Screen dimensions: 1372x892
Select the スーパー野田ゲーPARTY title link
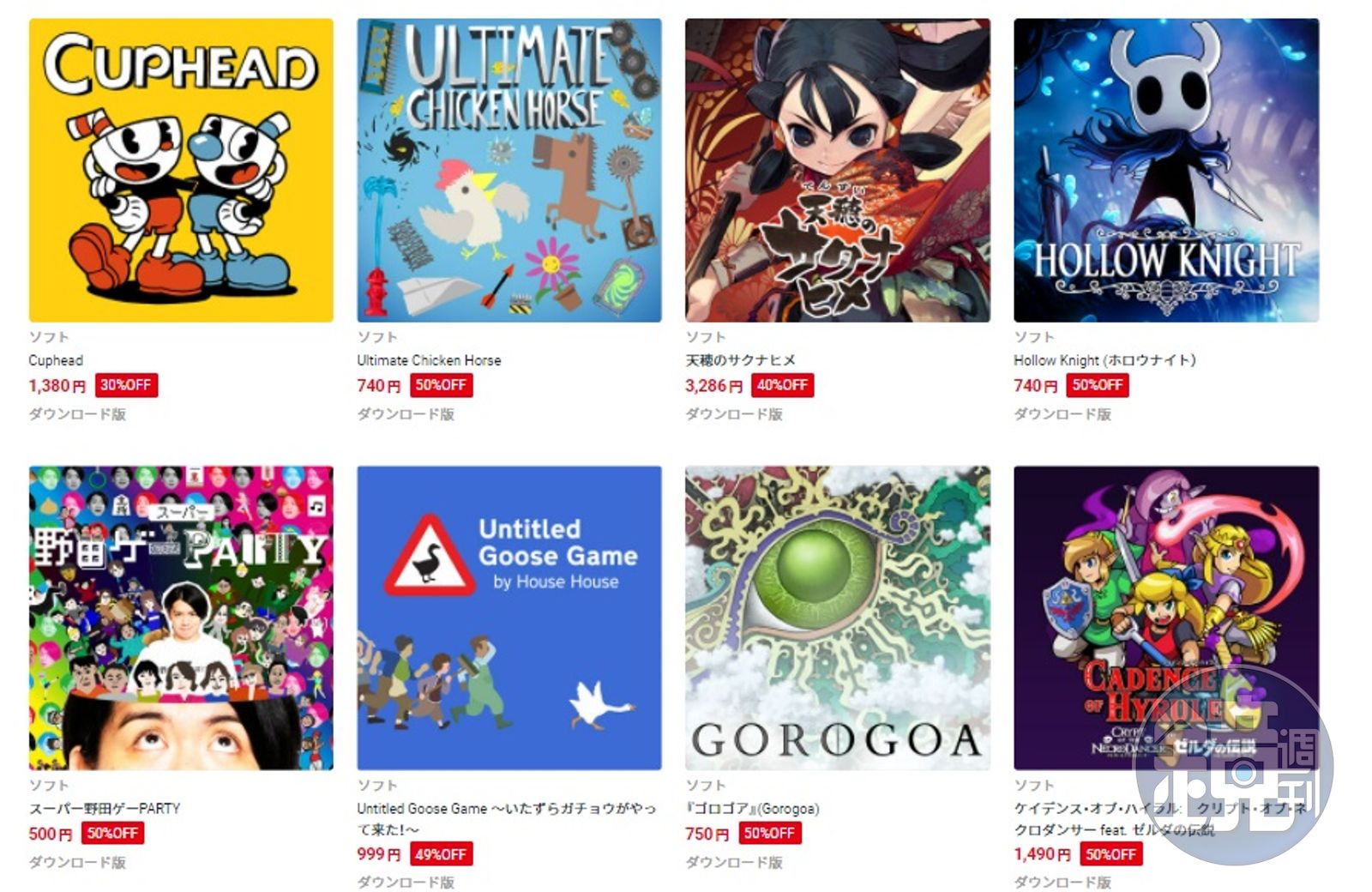click(x=105, y=808)
